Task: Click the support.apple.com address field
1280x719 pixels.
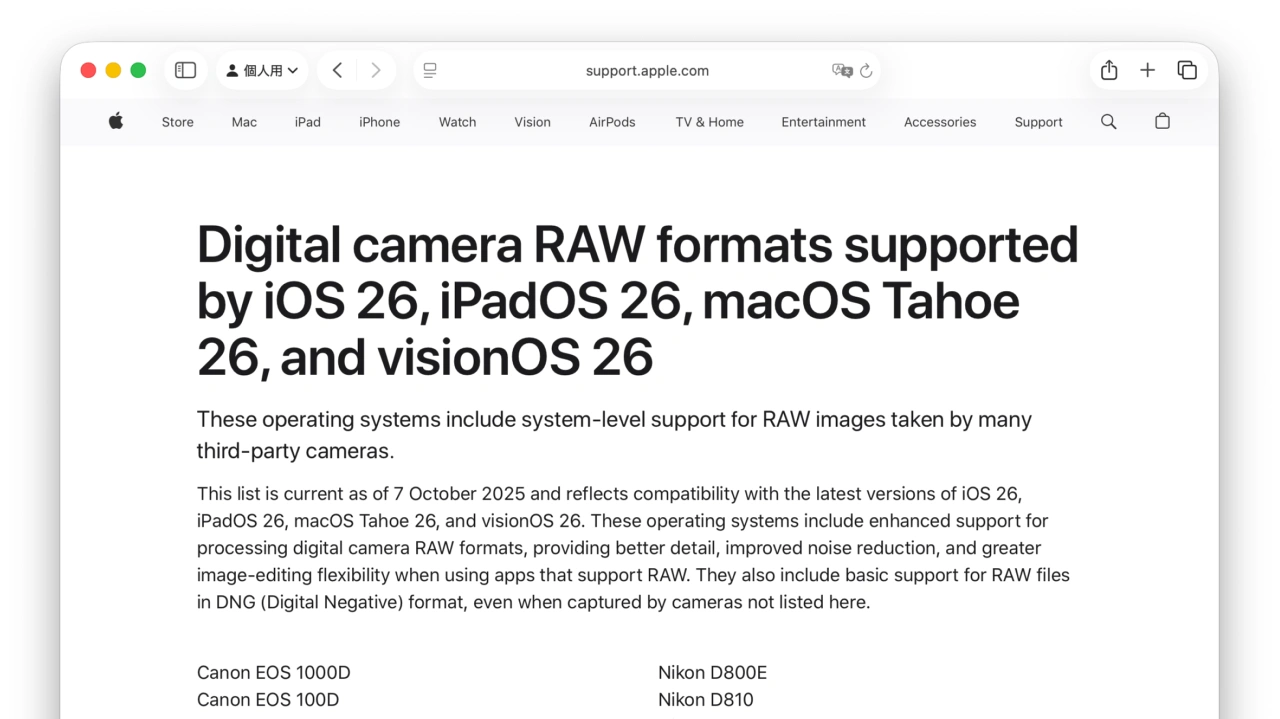Action: click(x=647, y=70)
